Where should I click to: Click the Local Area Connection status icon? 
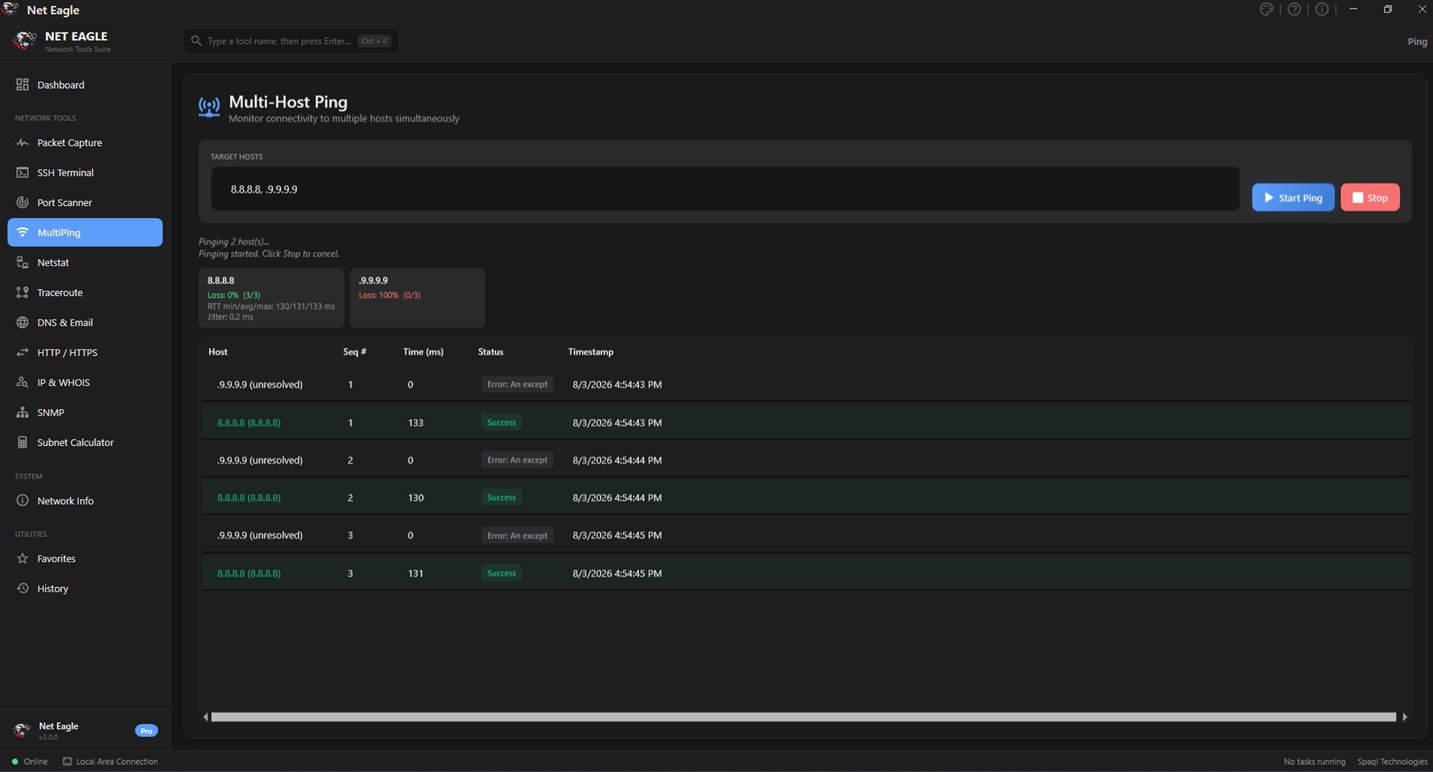(67, 762)
